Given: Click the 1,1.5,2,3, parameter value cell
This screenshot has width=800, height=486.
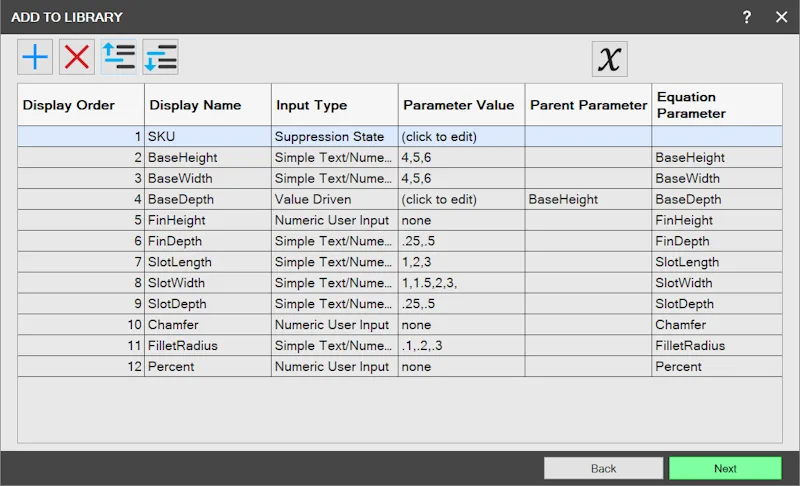Looking at the screenshot, I should [461, 283].
